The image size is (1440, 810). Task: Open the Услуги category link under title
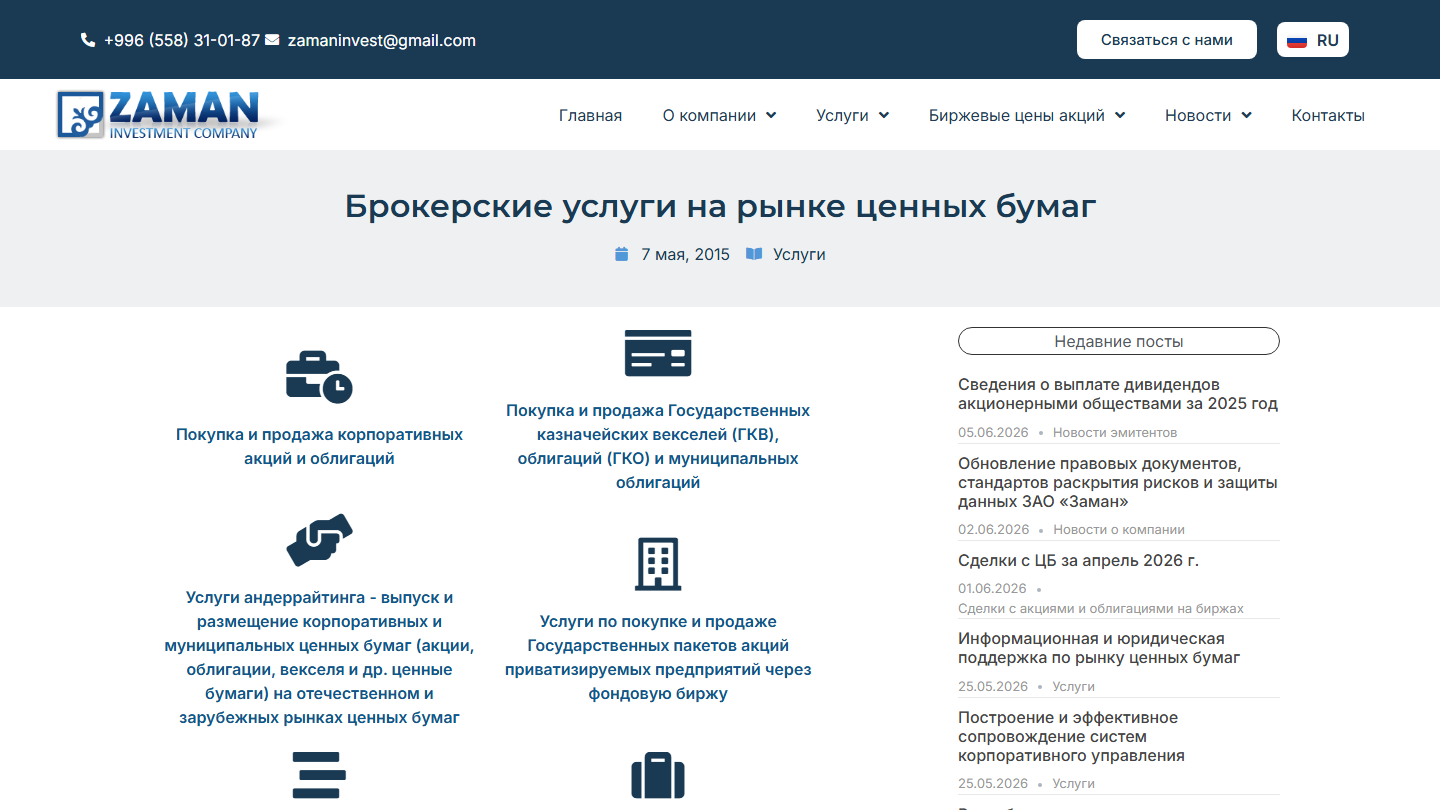799,254
